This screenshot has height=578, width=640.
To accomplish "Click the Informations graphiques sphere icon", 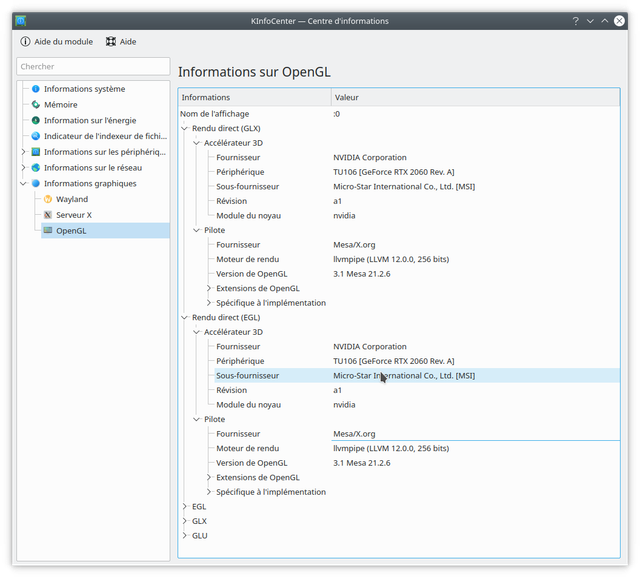I will (36, 183).
